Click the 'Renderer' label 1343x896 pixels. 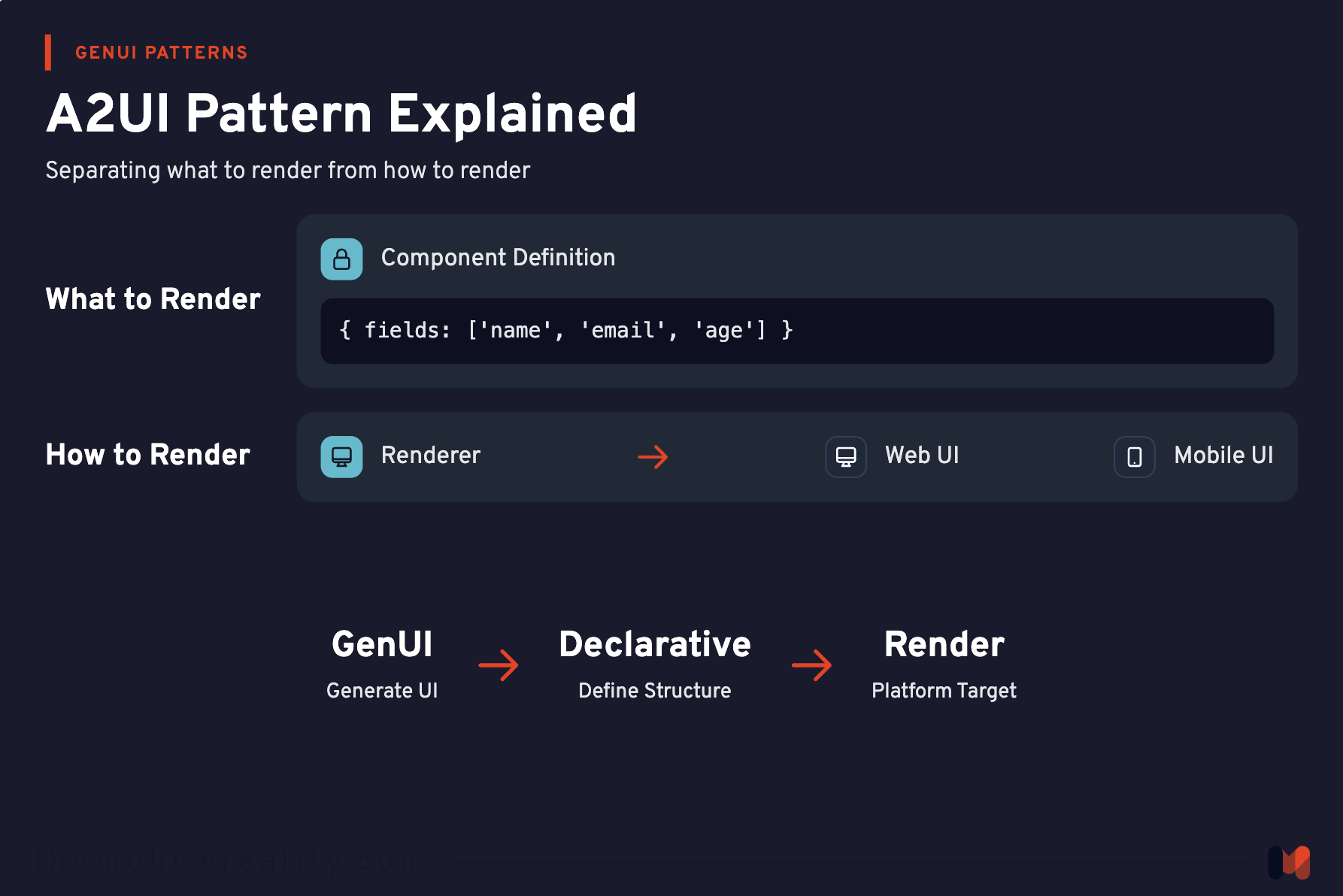click(431, 456)
